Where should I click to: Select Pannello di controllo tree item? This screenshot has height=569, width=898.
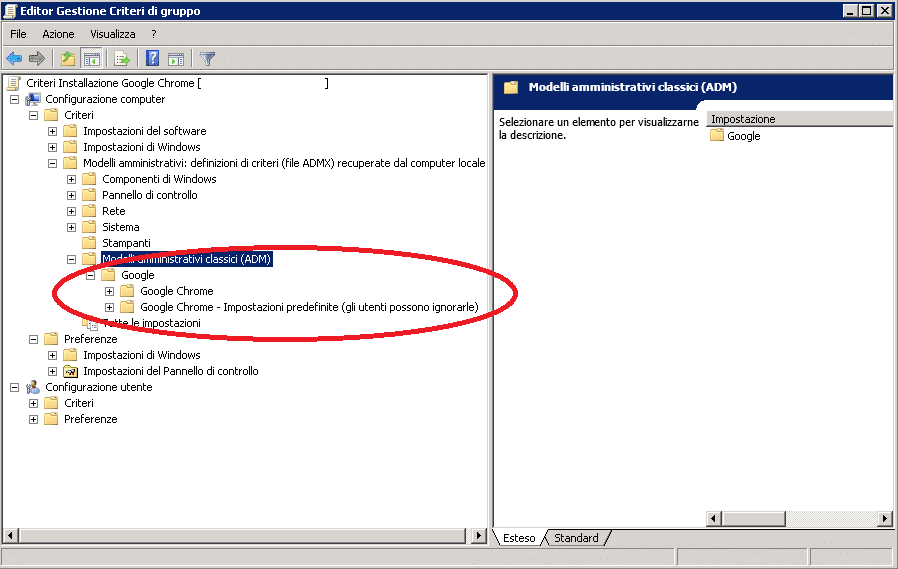click(x=149, y=195)
